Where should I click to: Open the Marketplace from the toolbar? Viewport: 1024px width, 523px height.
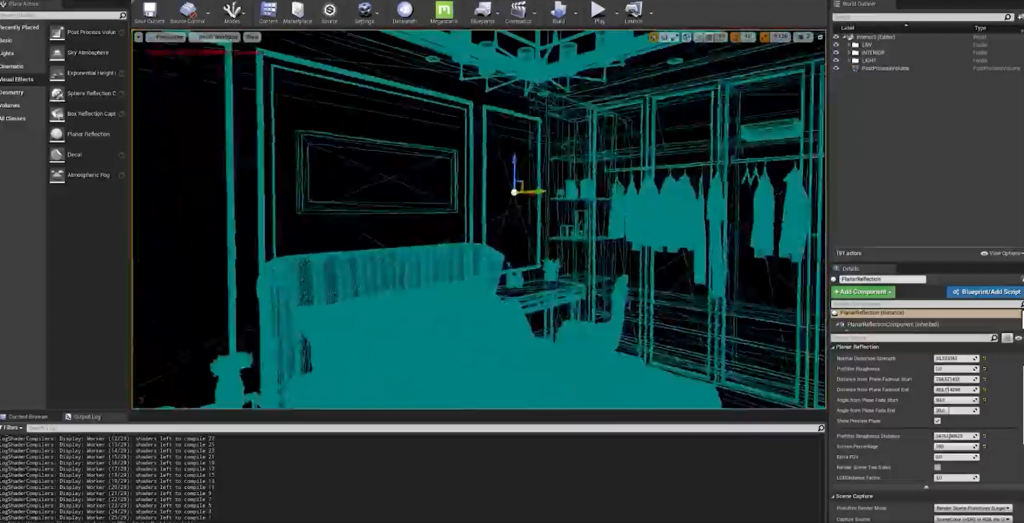pyautogui.click(x=297, y=11)
